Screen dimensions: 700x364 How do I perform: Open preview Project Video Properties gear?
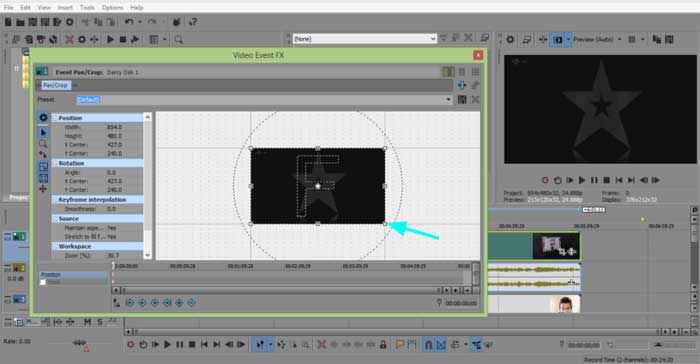[510, 39]
